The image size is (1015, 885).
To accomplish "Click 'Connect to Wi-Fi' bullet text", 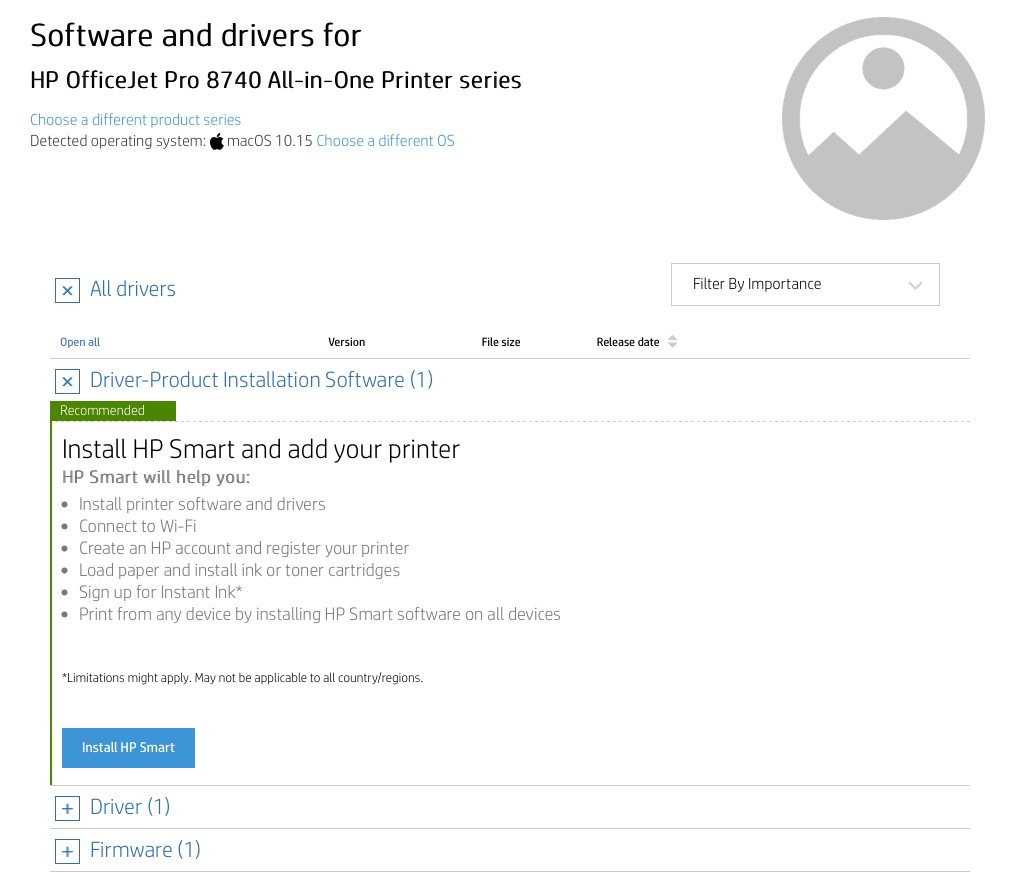I will 137,526.
